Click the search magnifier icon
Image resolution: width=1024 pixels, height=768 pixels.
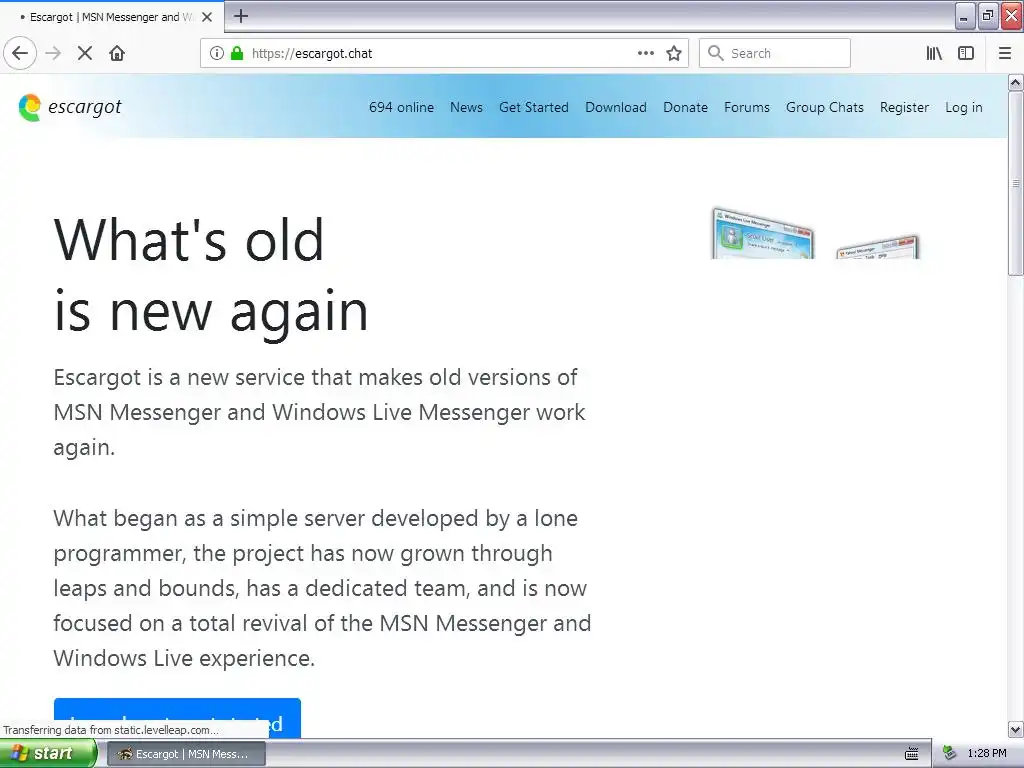[716, 53]
